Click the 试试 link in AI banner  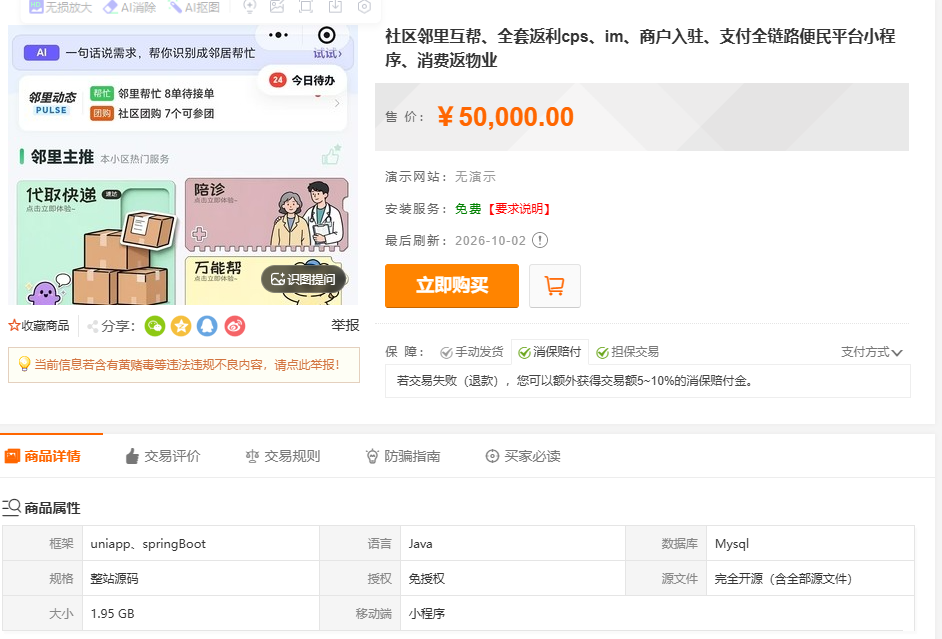click(x=328, y=53)
